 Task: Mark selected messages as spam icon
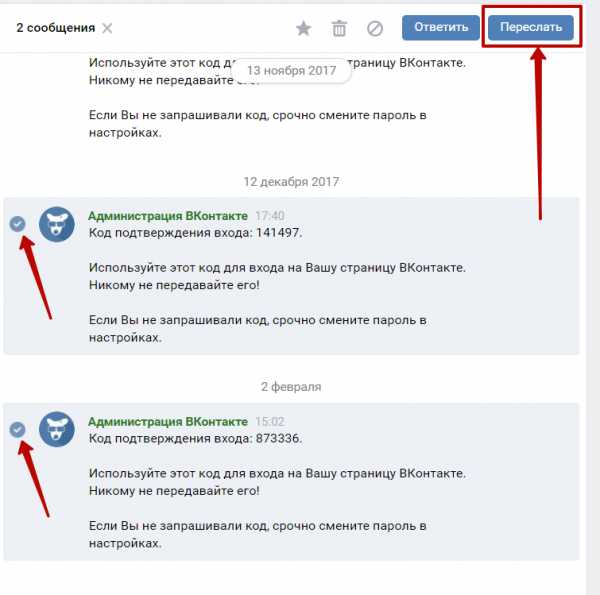[375, 28]
